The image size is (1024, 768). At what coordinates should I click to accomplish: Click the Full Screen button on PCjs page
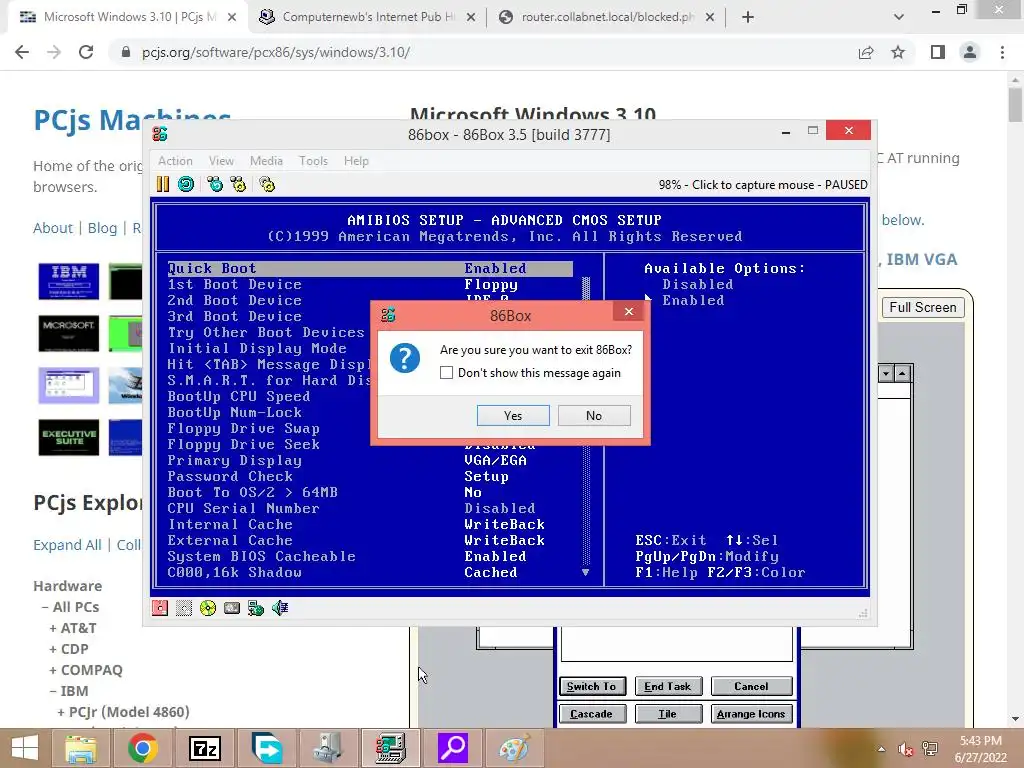(923, 307)
